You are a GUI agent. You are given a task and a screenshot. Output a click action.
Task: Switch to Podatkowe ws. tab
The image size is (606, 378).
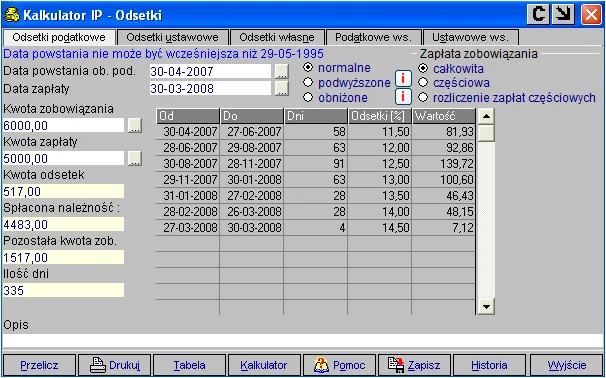point(373,37)
